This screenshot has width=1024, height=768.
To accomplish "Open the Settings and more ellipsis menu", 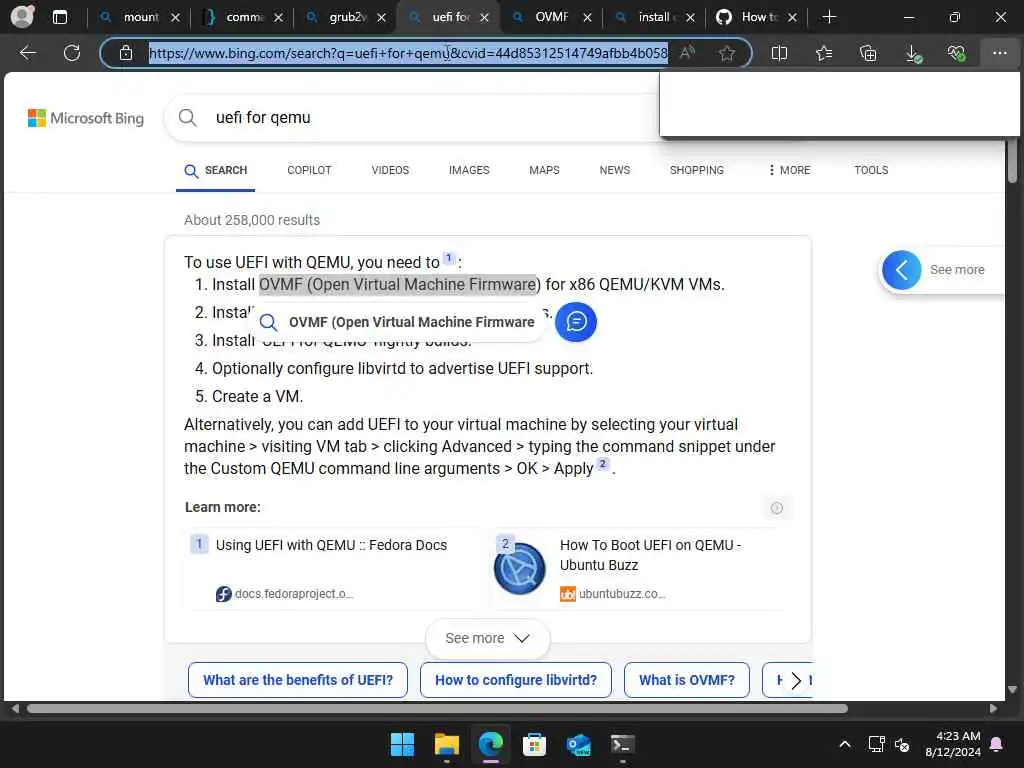I will pyautogui.click(x=1000, y=53).
